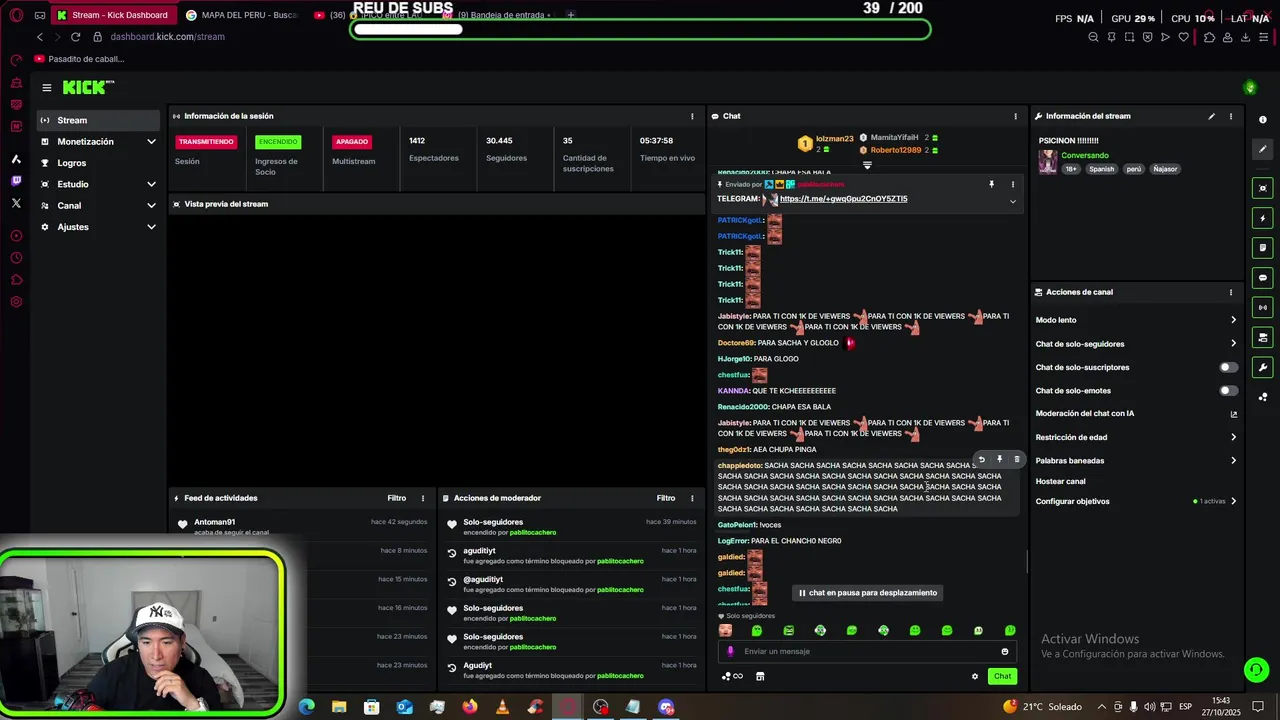
Task: Expand the Monetización menu
Action: tap(98, 142)
